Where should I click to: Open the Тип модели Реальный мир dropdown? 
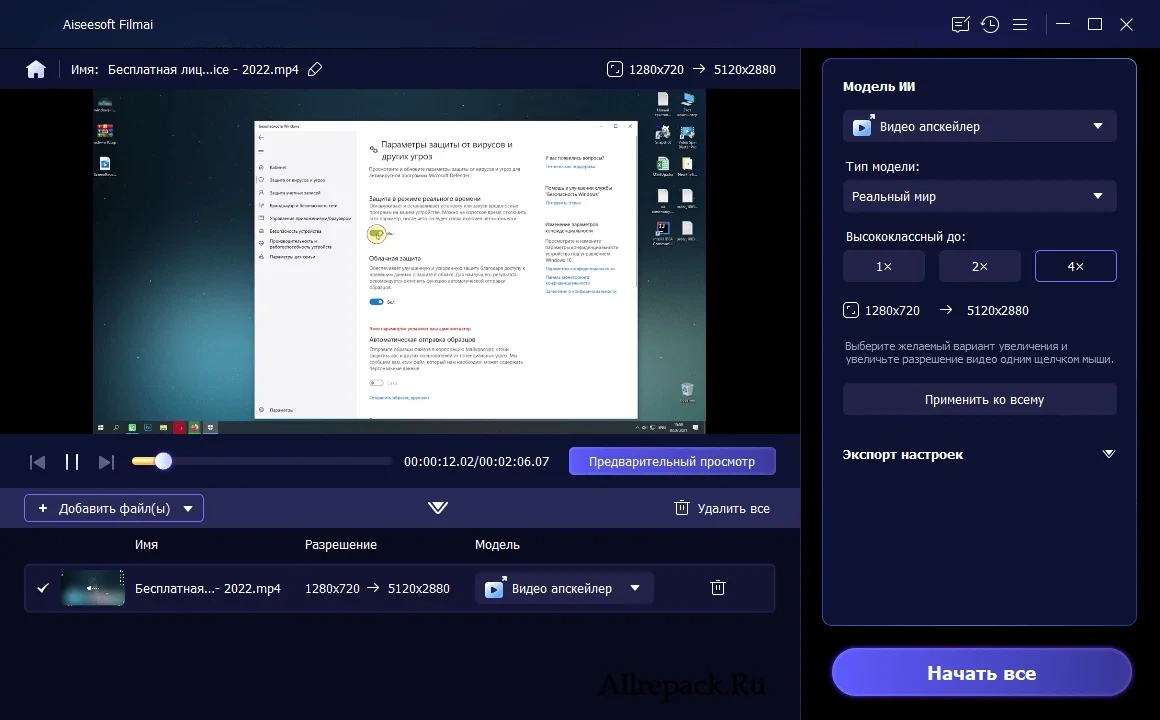[979, 197]
